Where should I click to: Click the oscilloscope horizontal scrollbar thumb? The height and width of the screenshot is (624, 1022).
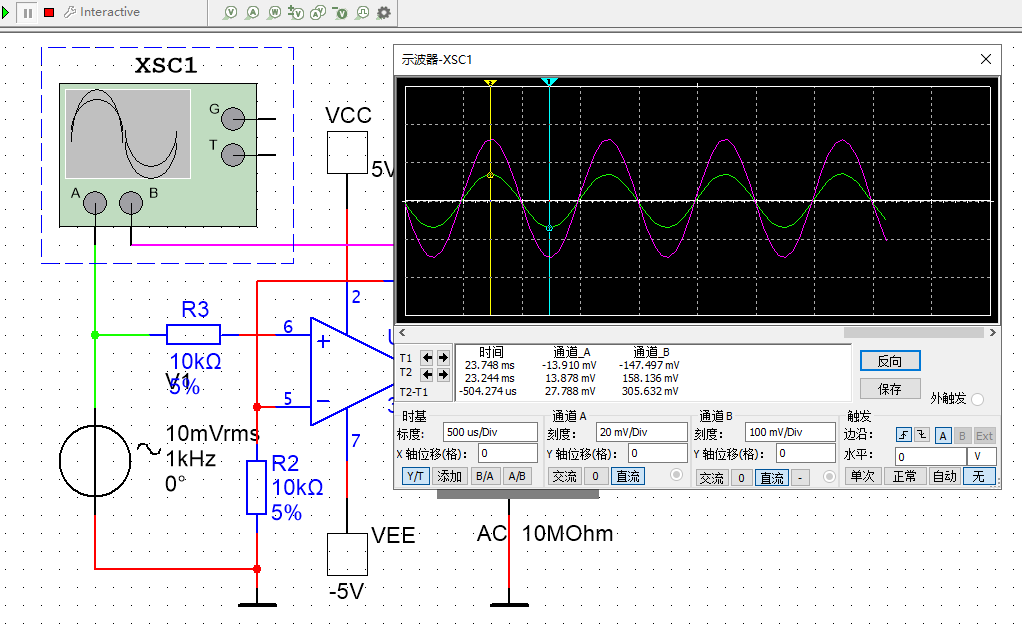(913, 333)
